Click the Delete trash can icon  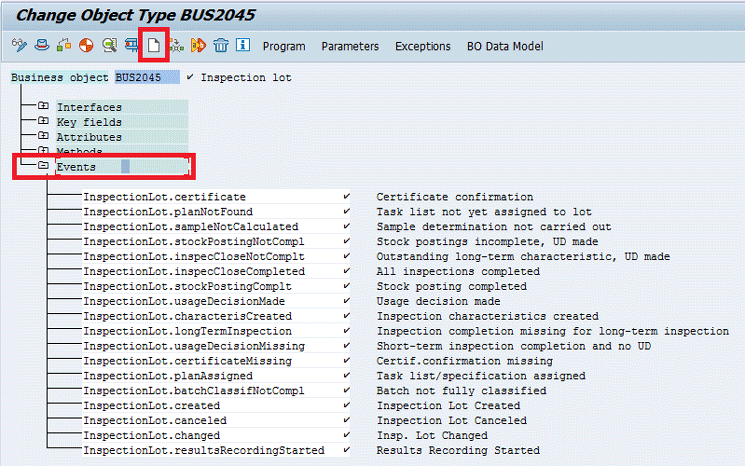pyautogui.click(x=220, y=46)
